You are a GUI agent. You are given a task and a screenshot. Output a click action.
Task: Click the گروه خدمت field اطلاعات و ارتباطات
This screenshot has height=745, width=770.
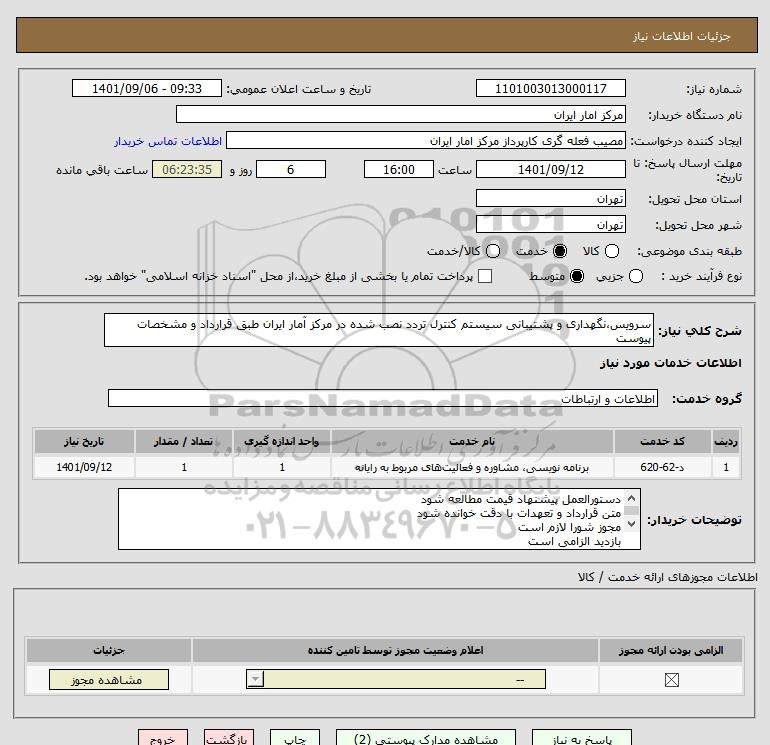383,398
